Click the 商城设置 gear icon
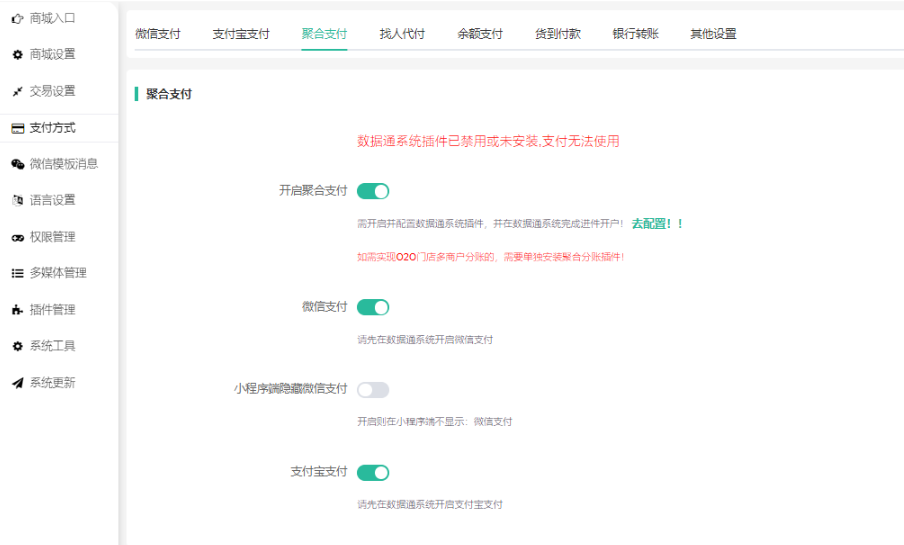Screen dimensions: 904x545 pyautogui.click(x=17, y=54)
